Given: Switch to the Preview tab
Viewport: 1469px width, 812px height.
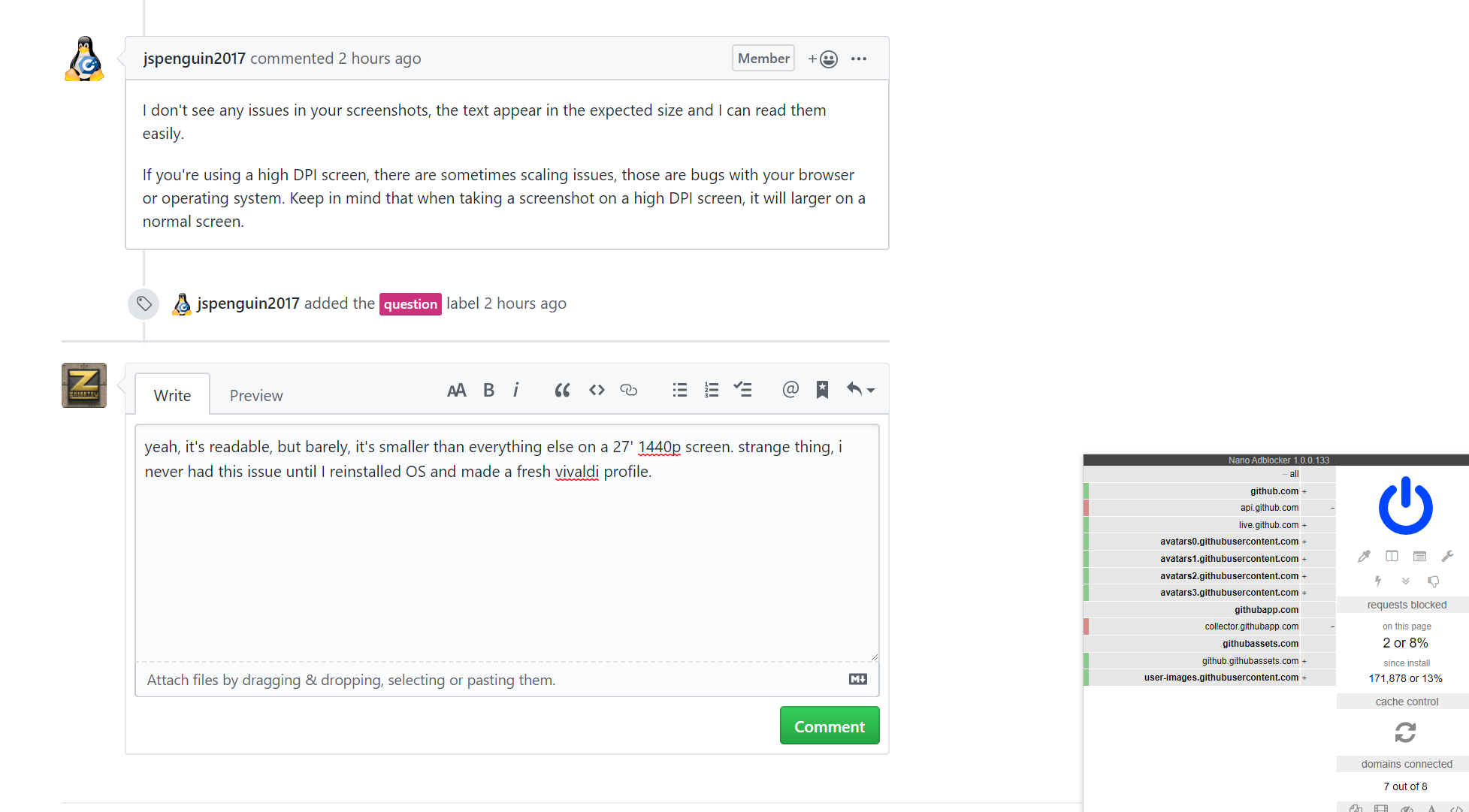Looking at the screenshot, I should pos(255,395).
